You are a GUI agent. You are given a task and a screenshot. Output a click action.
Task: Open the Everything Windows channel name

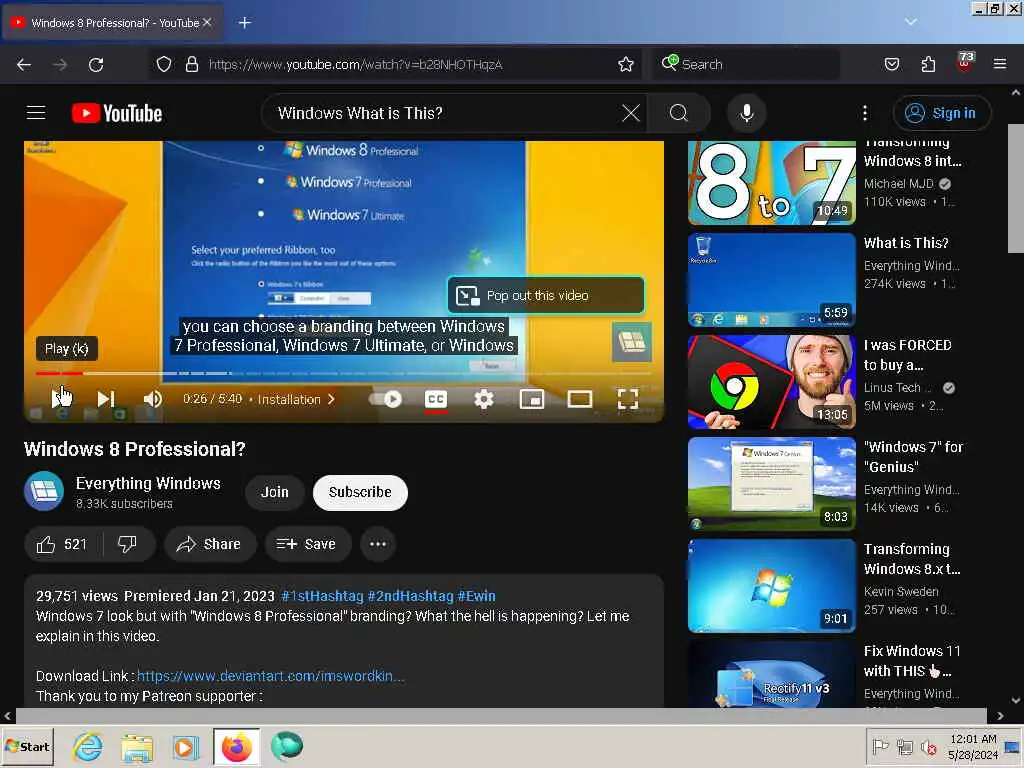pyautogui.click(x=148, y=483)
